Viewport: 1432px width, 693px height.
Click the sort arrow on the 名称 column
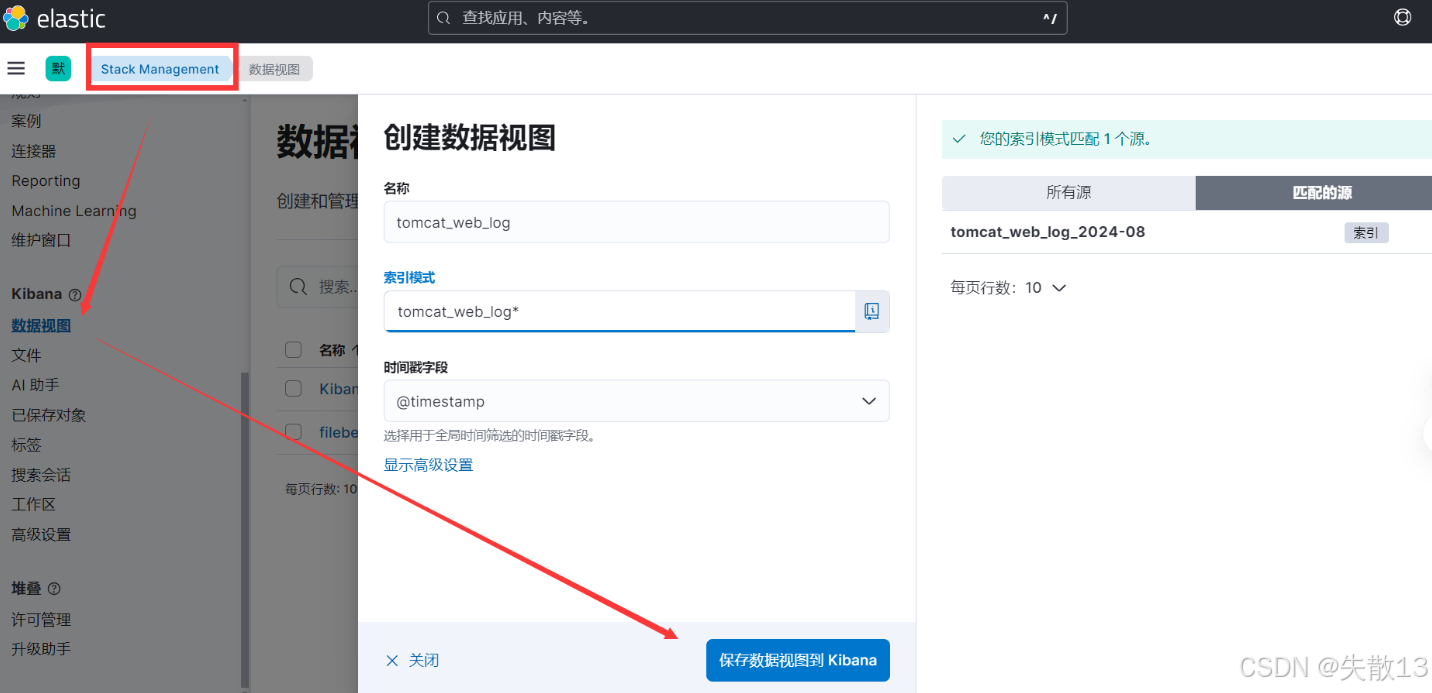click(x=355, y=350)
